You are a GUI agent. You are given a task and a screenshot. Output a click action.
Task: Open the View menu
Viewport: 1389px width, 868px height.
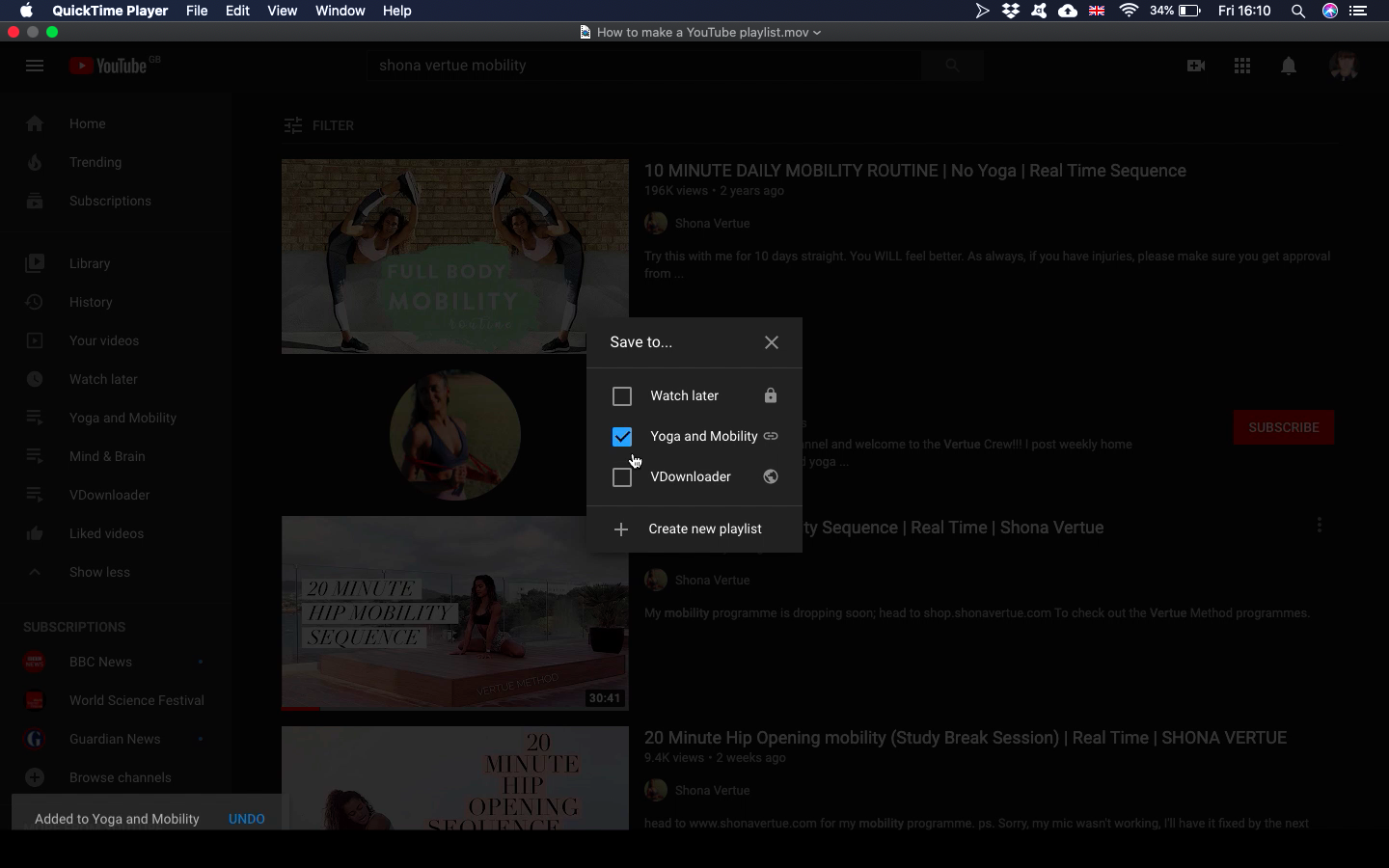click(x=282, y=11)
